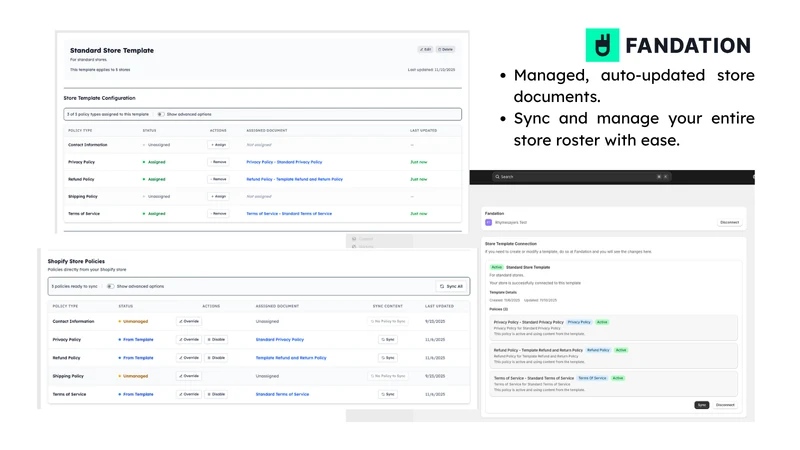Assign a document to Shipping Policy
Image resolution: width=800 pixels, height=450 pixels.
coord(218,196)
